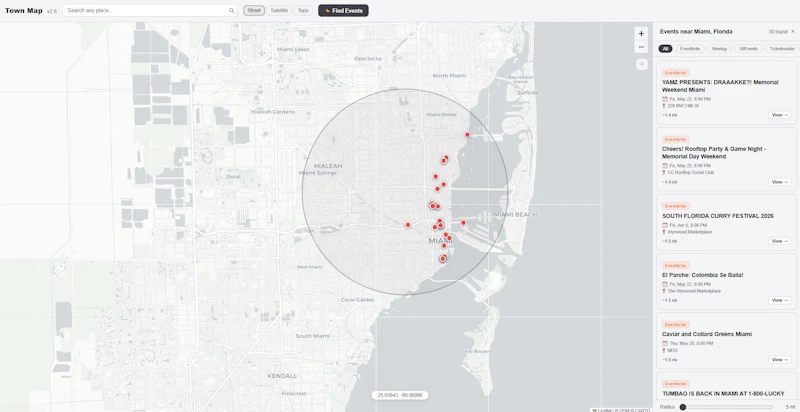Select the northernmost red event marker on map
Screen dimensions: 800x412
[467, 135]
